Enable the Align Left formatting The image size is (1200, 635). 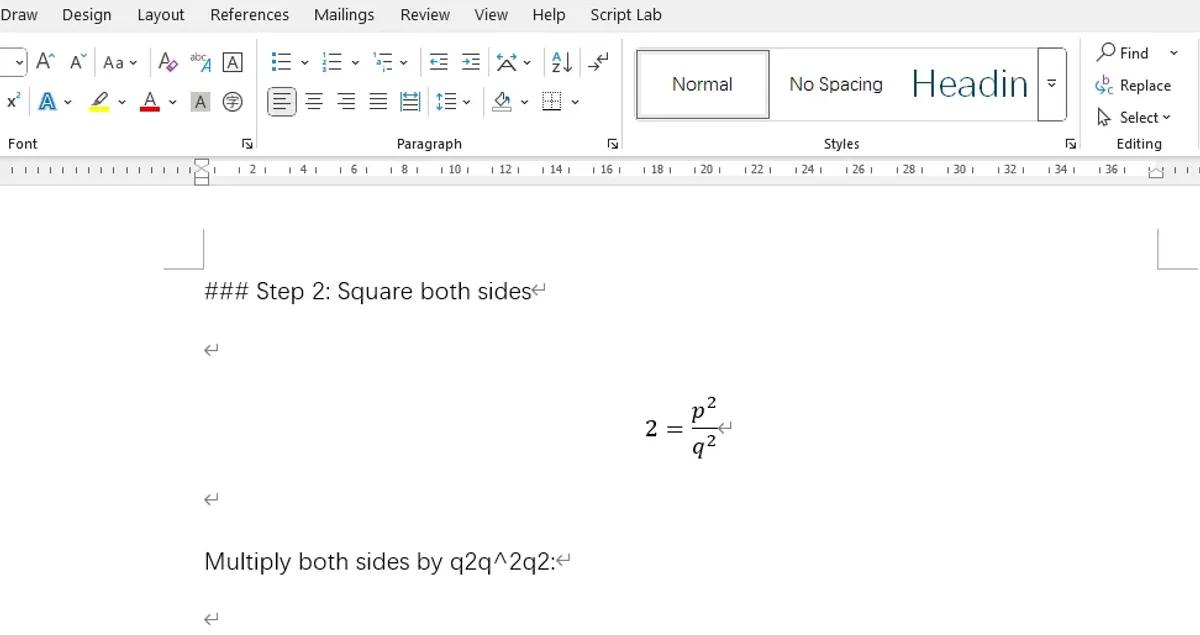[281, 101]
